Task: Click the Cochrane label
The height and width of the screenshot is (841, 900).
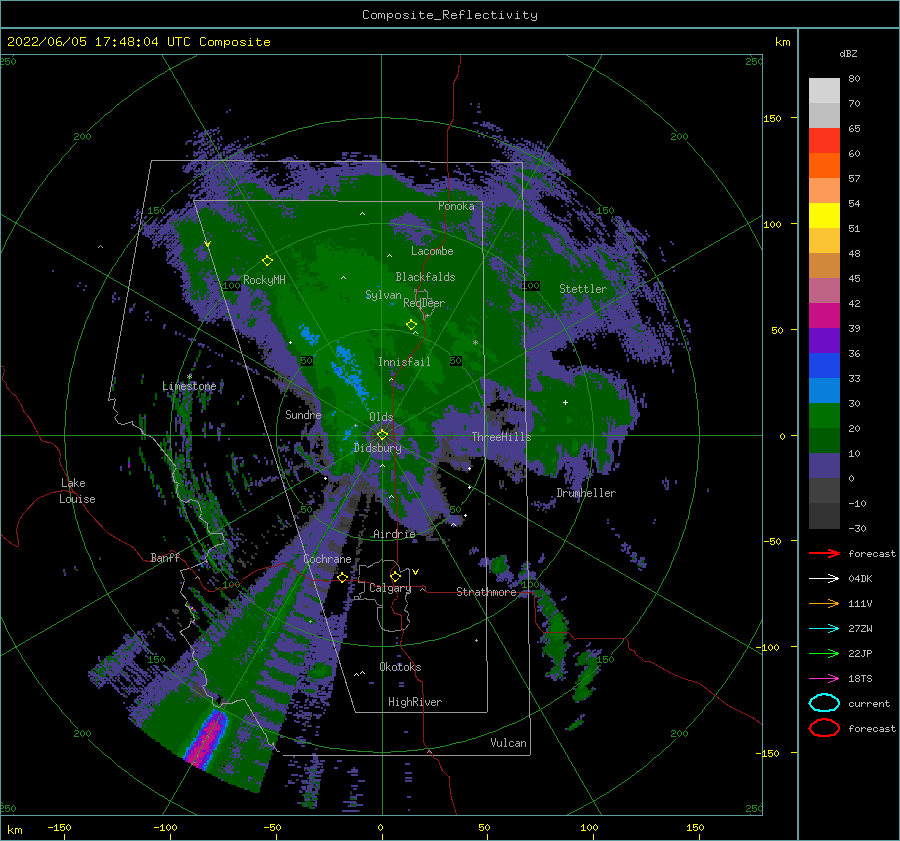Action: (327, 559)
